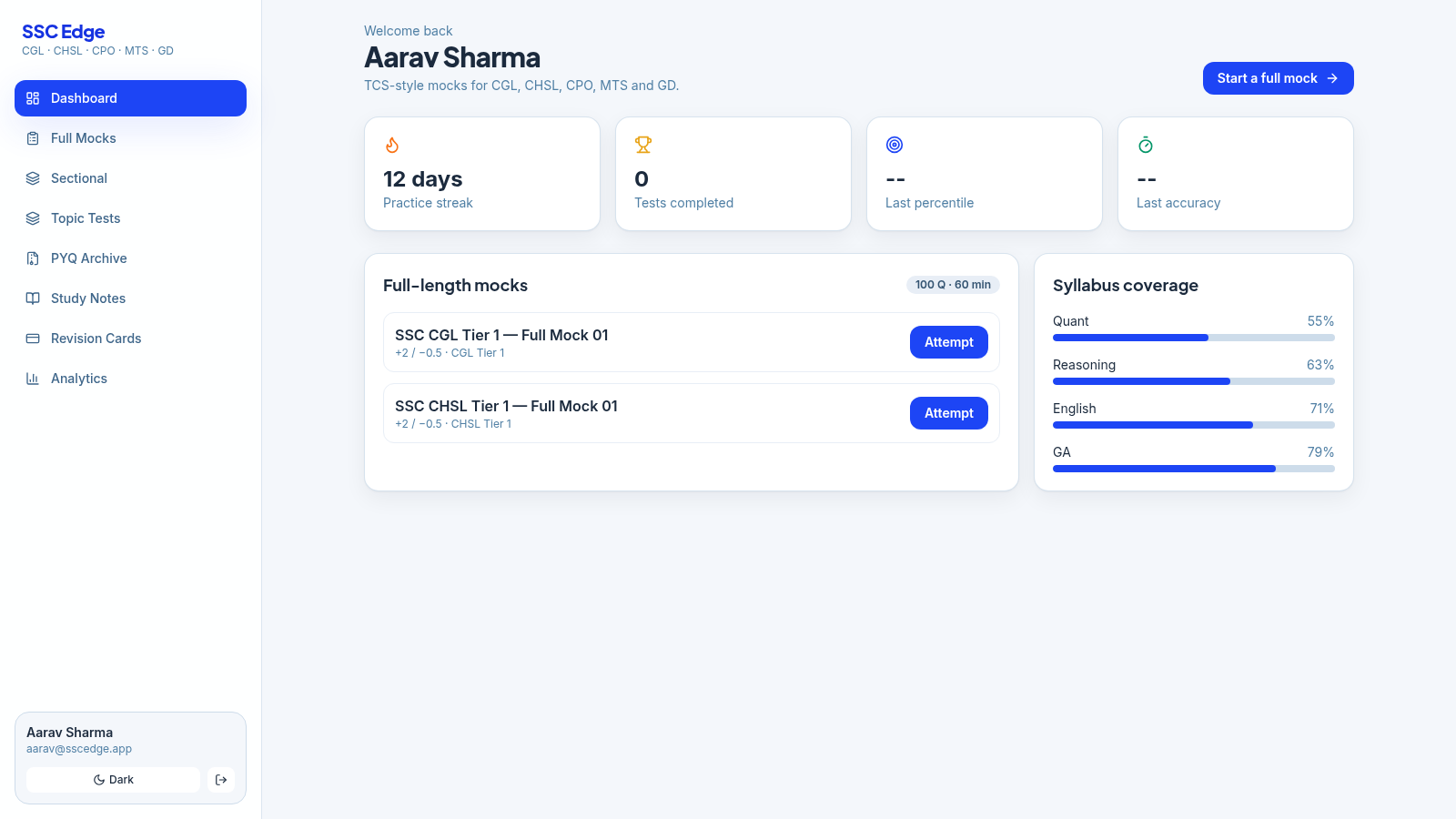Click the Aarav Sharma page heading

click(452, 58)
